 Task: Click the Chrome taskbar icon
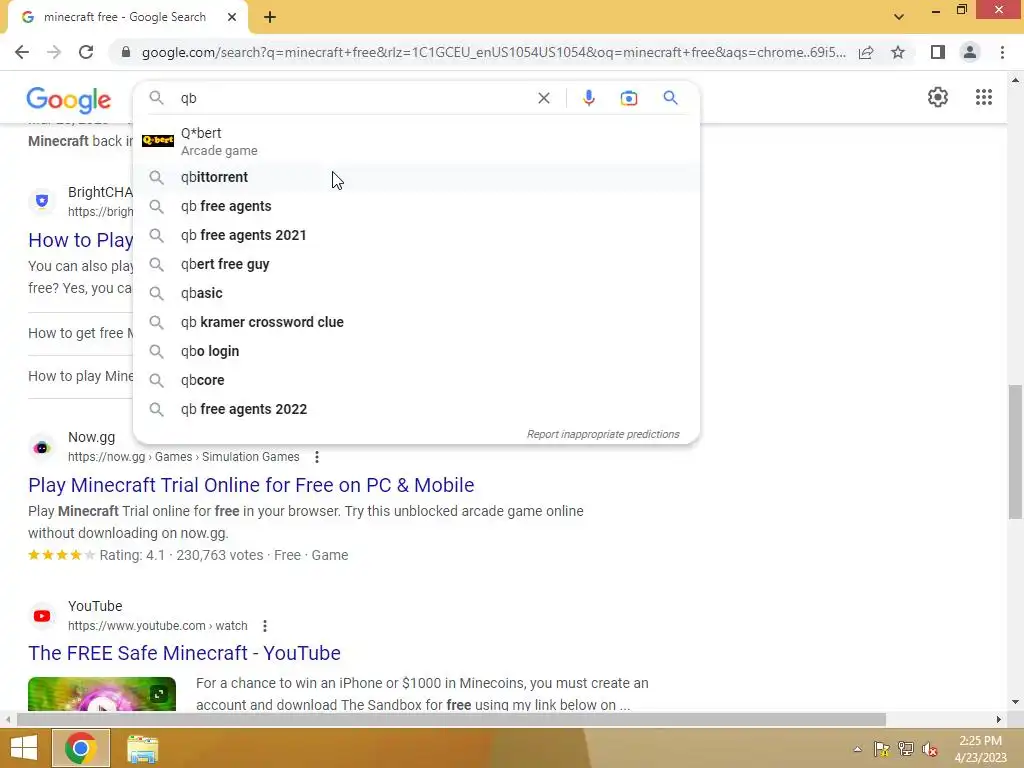(80, 748)
